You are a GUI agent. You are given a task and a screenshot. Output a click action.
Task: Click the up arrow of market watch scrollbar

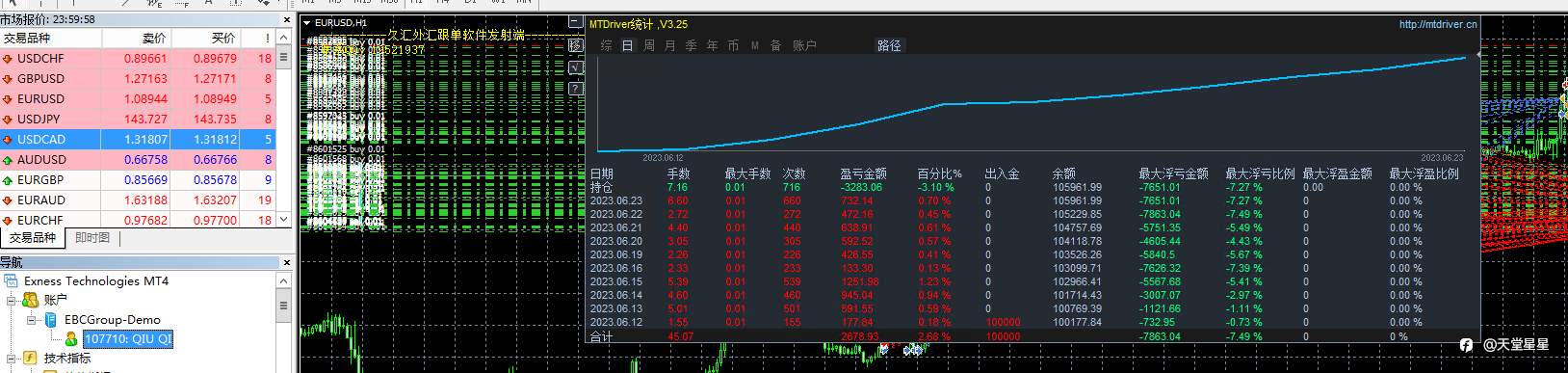coord(283,37)
